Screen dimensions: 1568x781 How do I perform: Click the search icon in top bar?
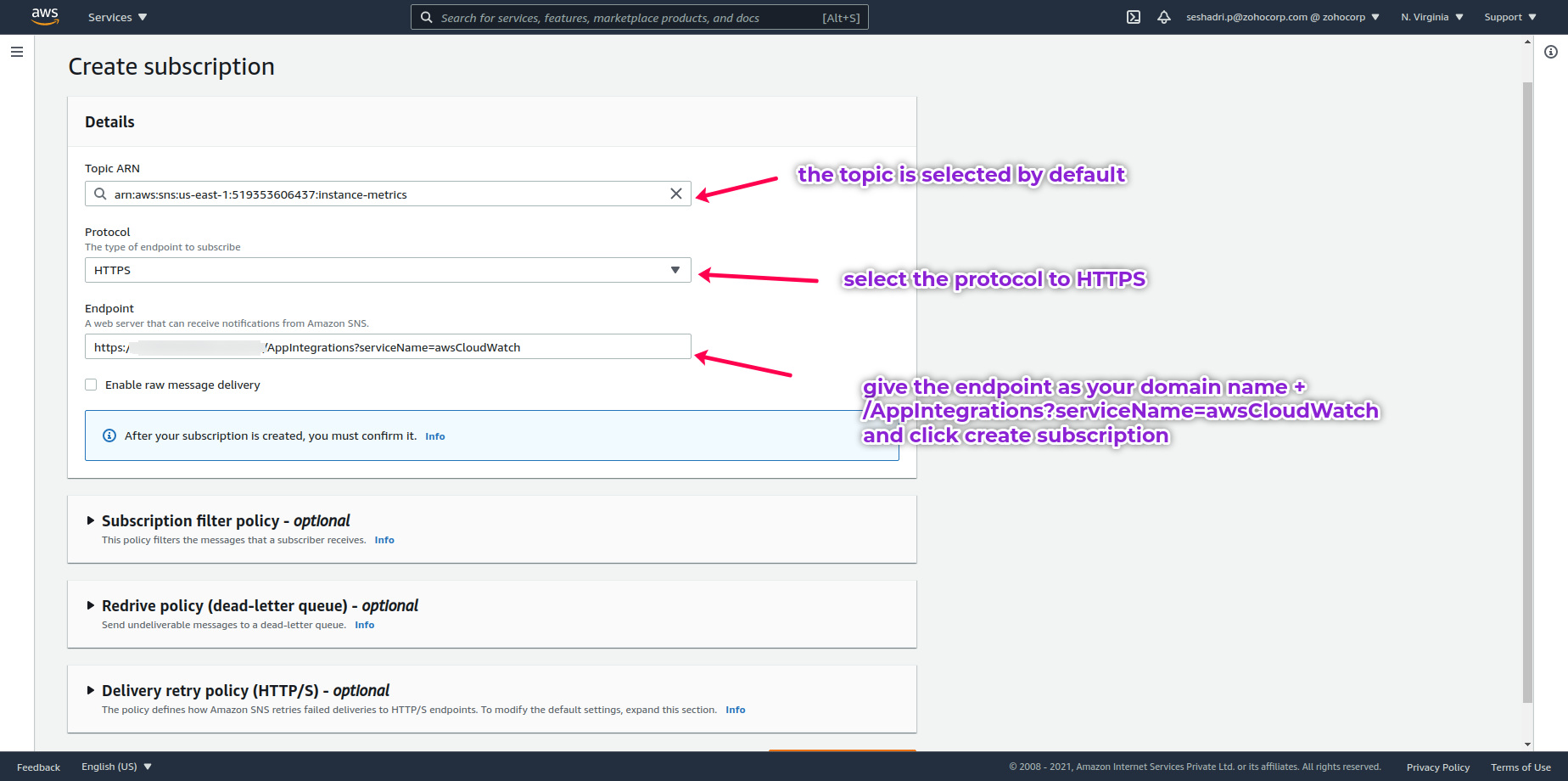(427, 17)
